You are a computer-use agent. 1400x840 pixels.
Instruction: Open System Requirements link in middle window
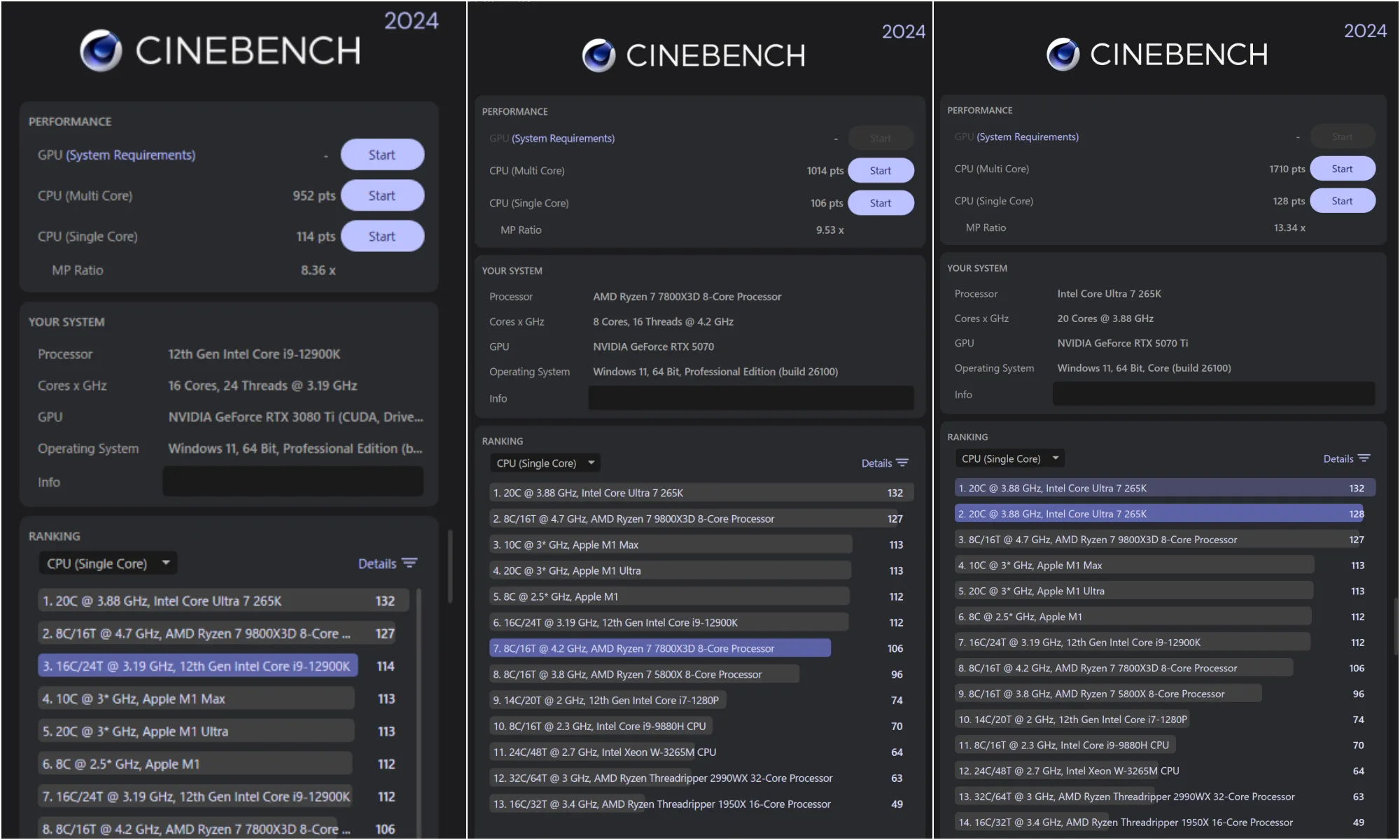(x=563, y=139)
